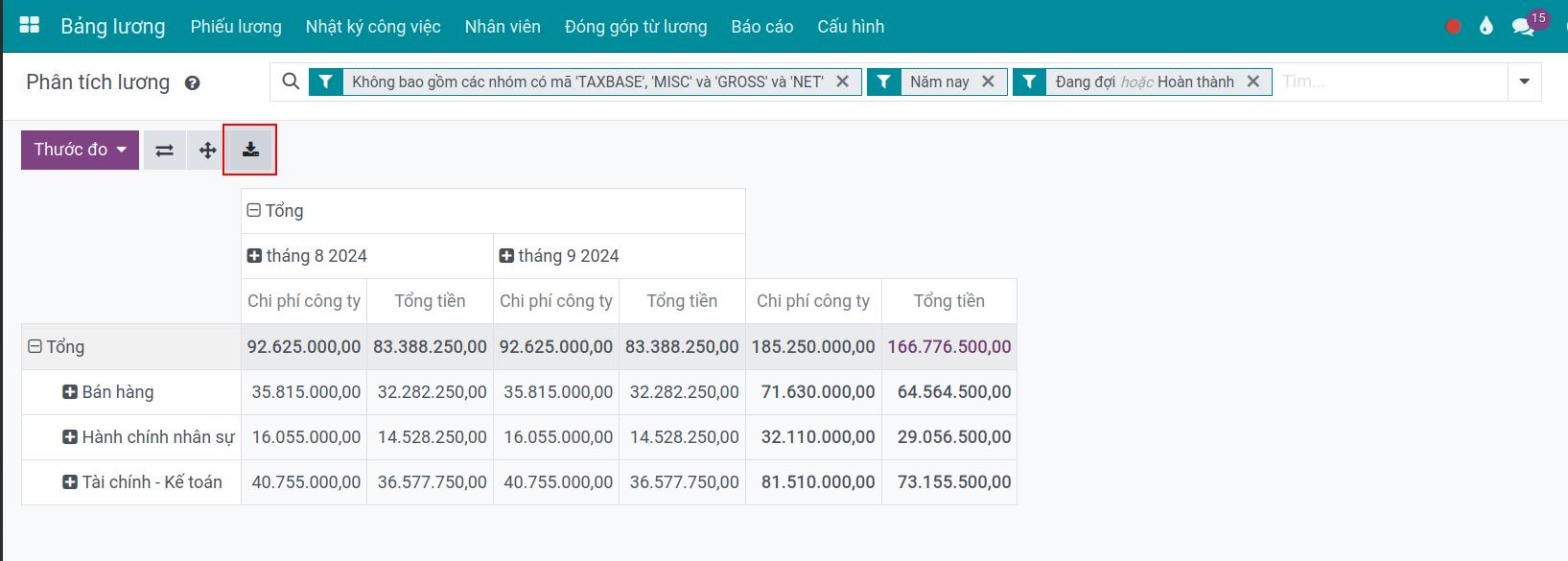Image resolution: width=1568 pixels, height=561 pixels.
Task: Click the funnel icon of the TAXBASE filter
Action: click(326, 82)
